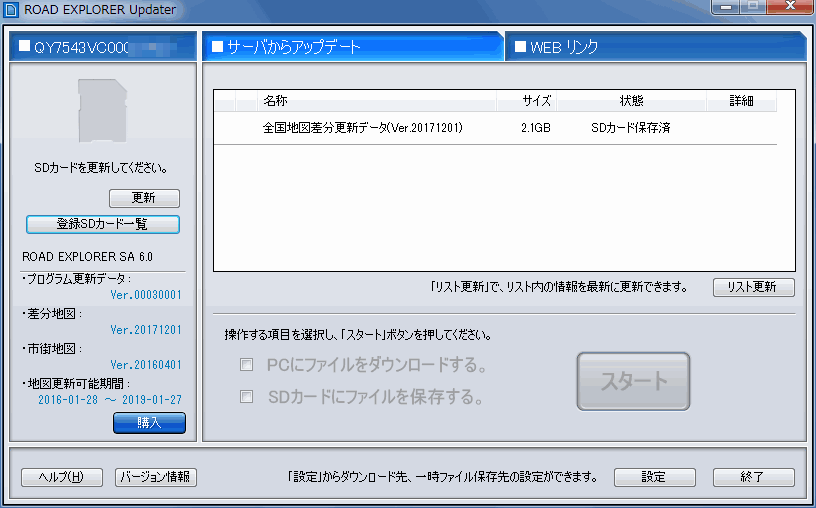Select the QY7543VC000 device tab
This screenshot has width=816, height=508.
pos(103,47)
